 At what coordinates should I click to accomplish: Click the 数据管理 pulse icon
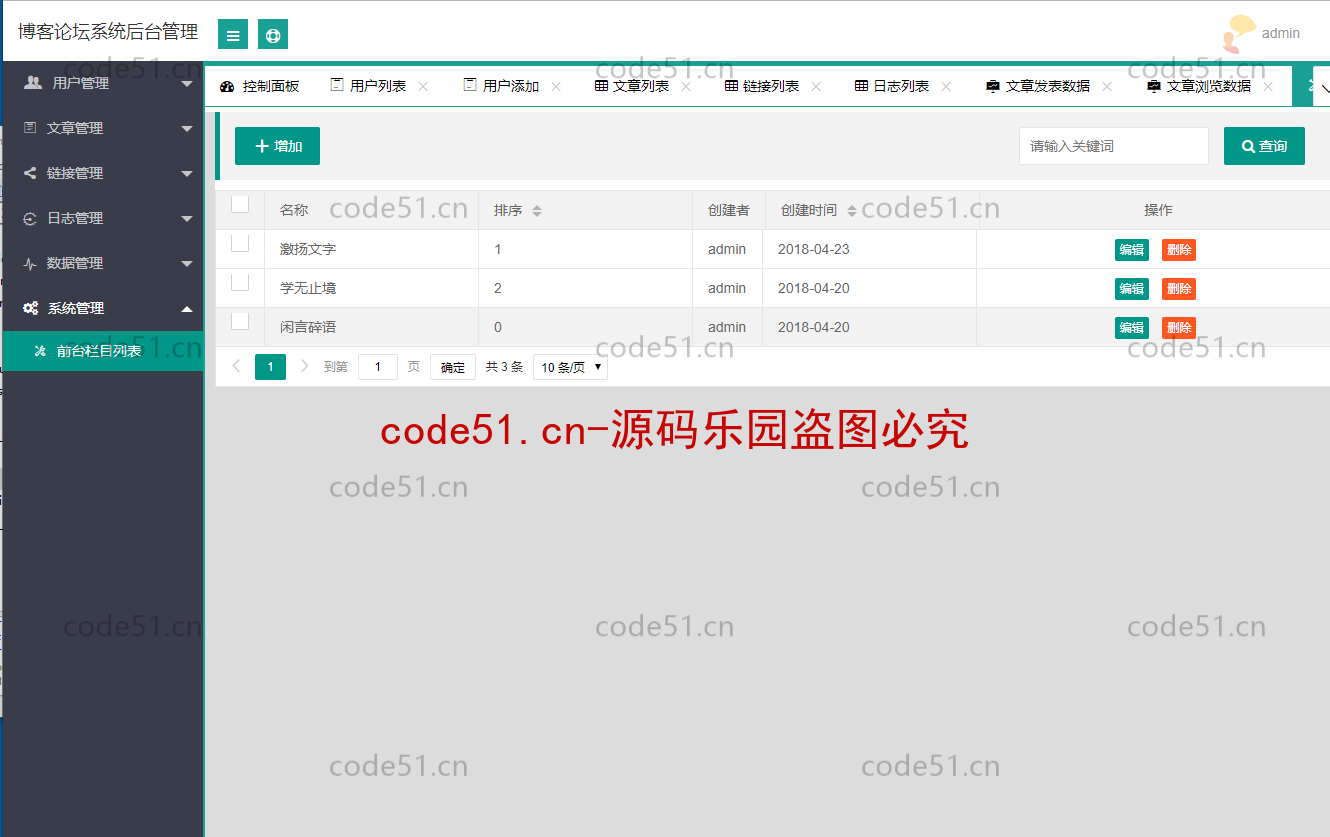30,263
